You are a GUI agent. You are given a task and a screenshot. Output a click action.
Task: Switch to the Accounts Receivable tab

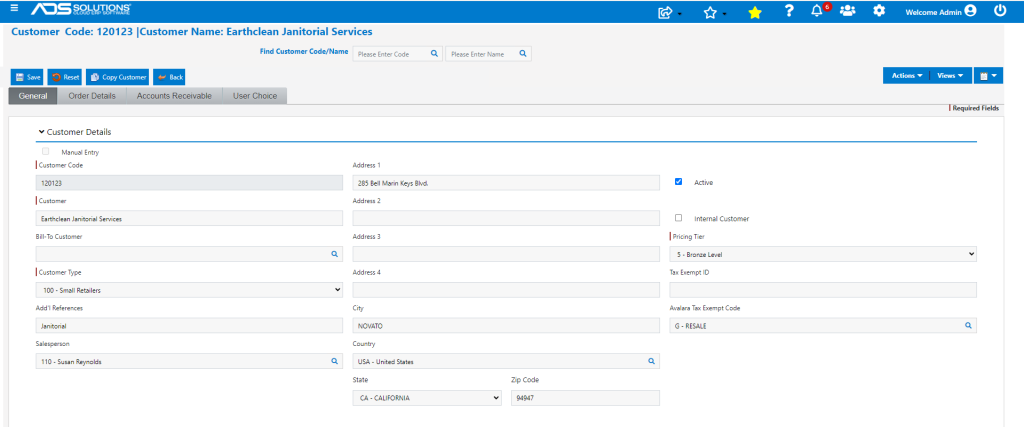174,96
